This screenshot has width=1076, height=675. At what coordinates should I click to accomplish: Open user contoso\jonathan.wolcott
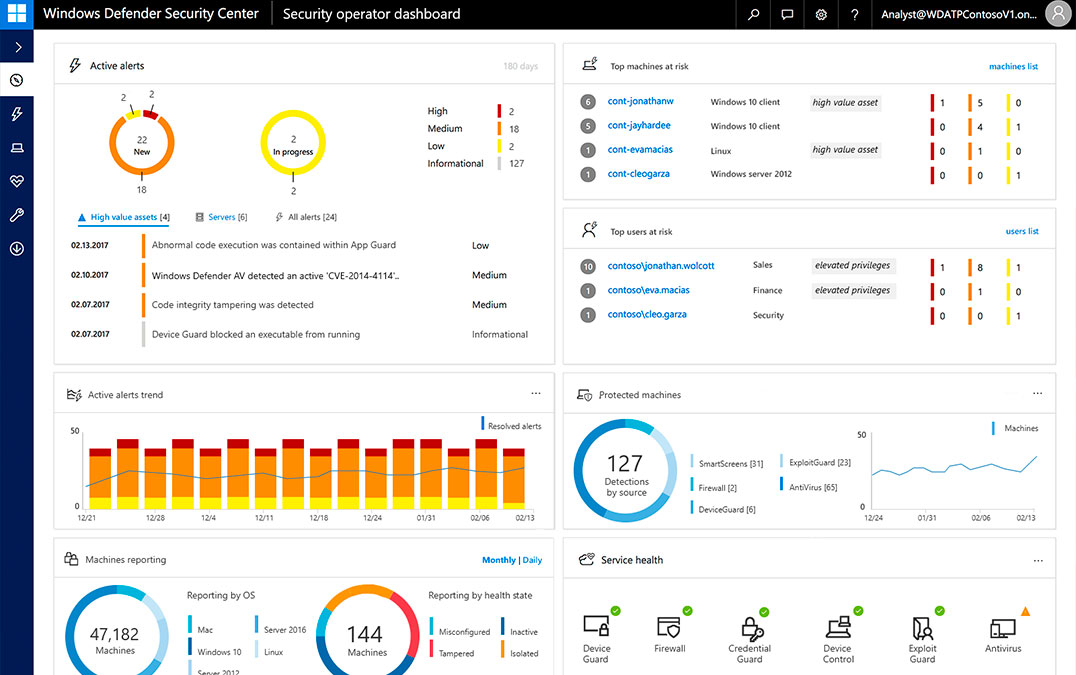pyautogui.click(x=661, y=266)
